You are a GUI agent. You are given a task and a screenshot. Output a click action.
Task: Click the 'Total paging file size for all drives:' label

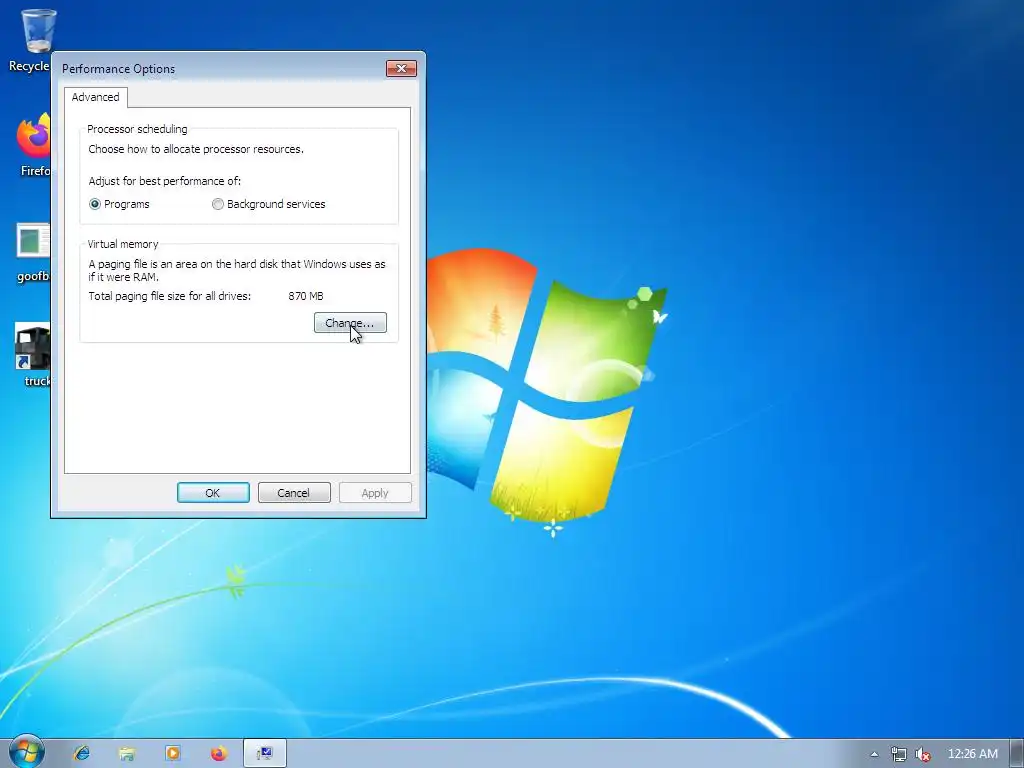click(x=170, y=296)
